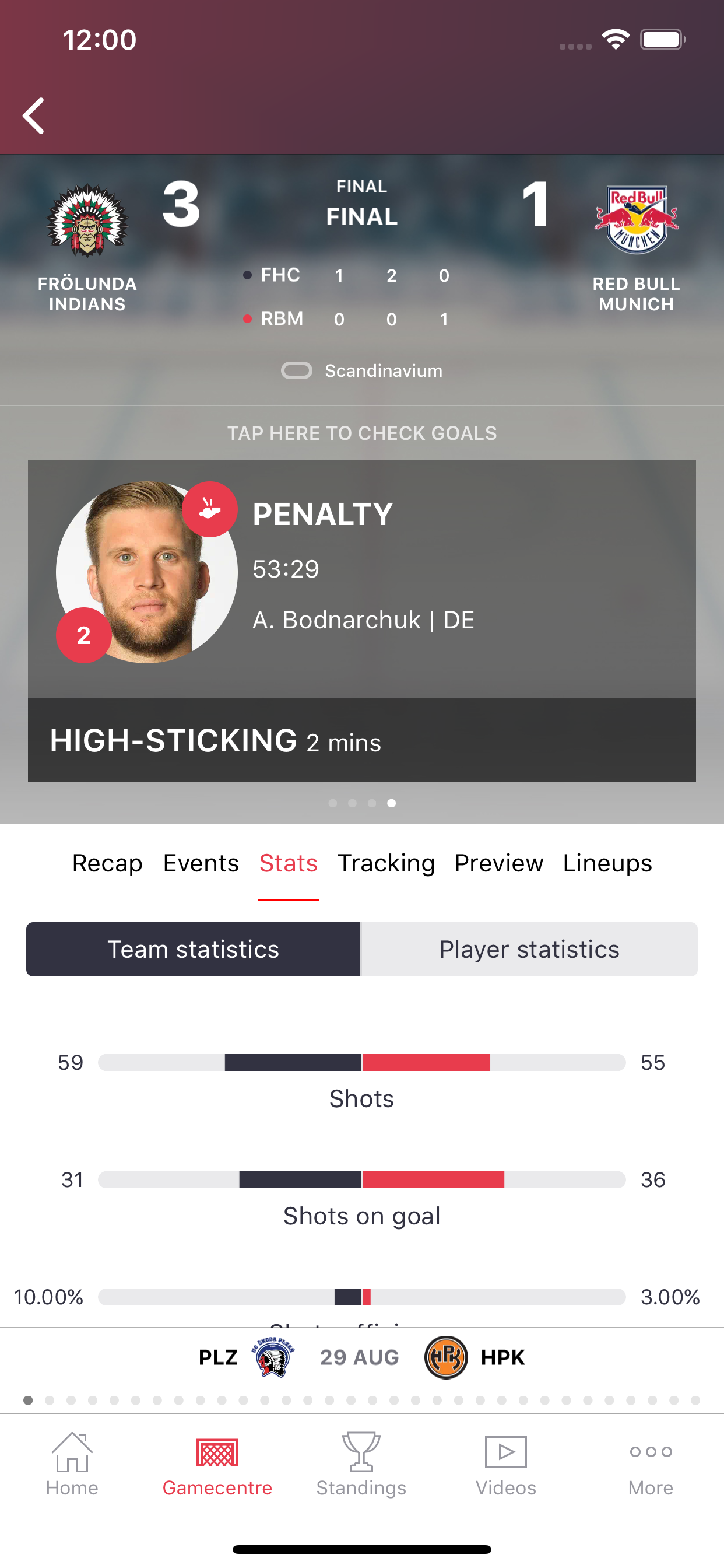This screenshot has width=724, height=1568.
Task: Select the Recap tab
Action: click(107, 863)
